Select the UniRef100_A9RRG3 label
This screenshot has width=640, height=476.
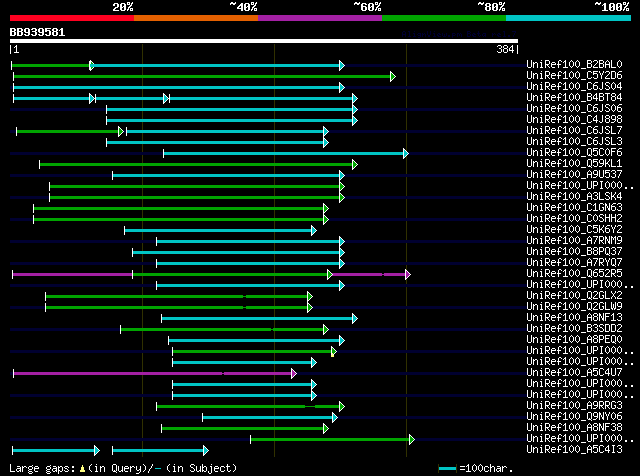pos(574,406)
